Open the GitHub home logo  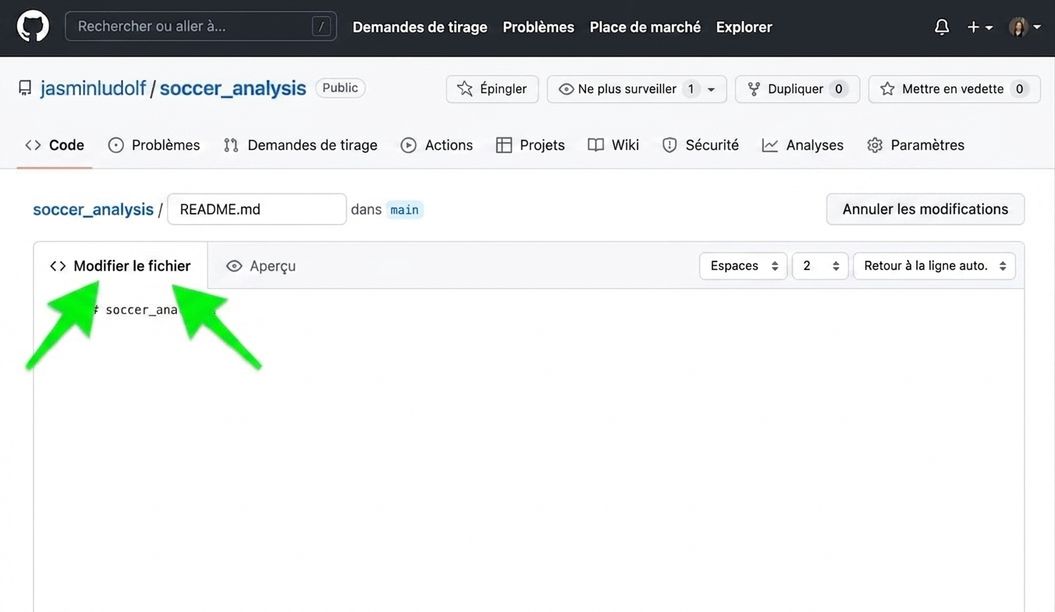coord(33,27)
